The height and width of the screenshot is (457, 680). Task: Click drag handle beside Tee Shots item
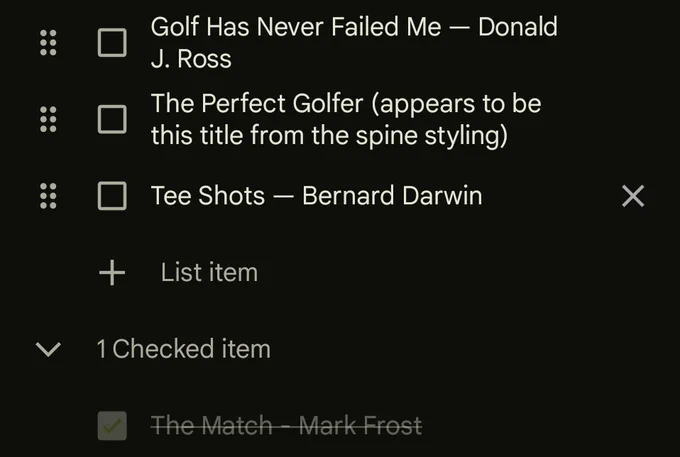[x=48, y=196]
